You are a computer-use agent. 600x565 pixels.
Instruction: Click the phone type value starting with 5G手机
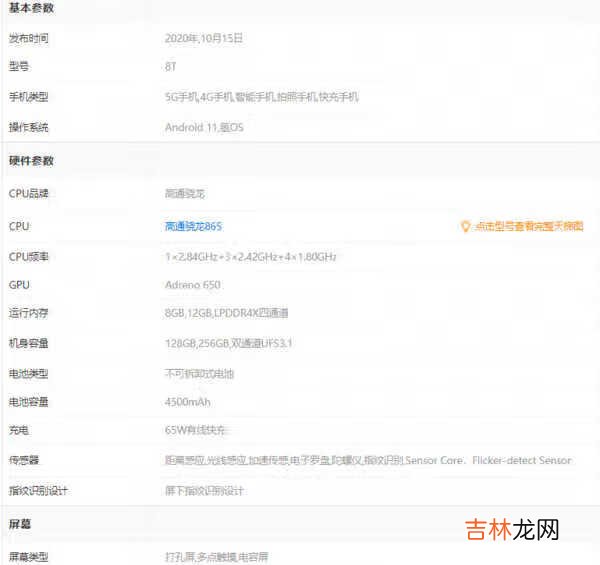[x=262, y=97]
